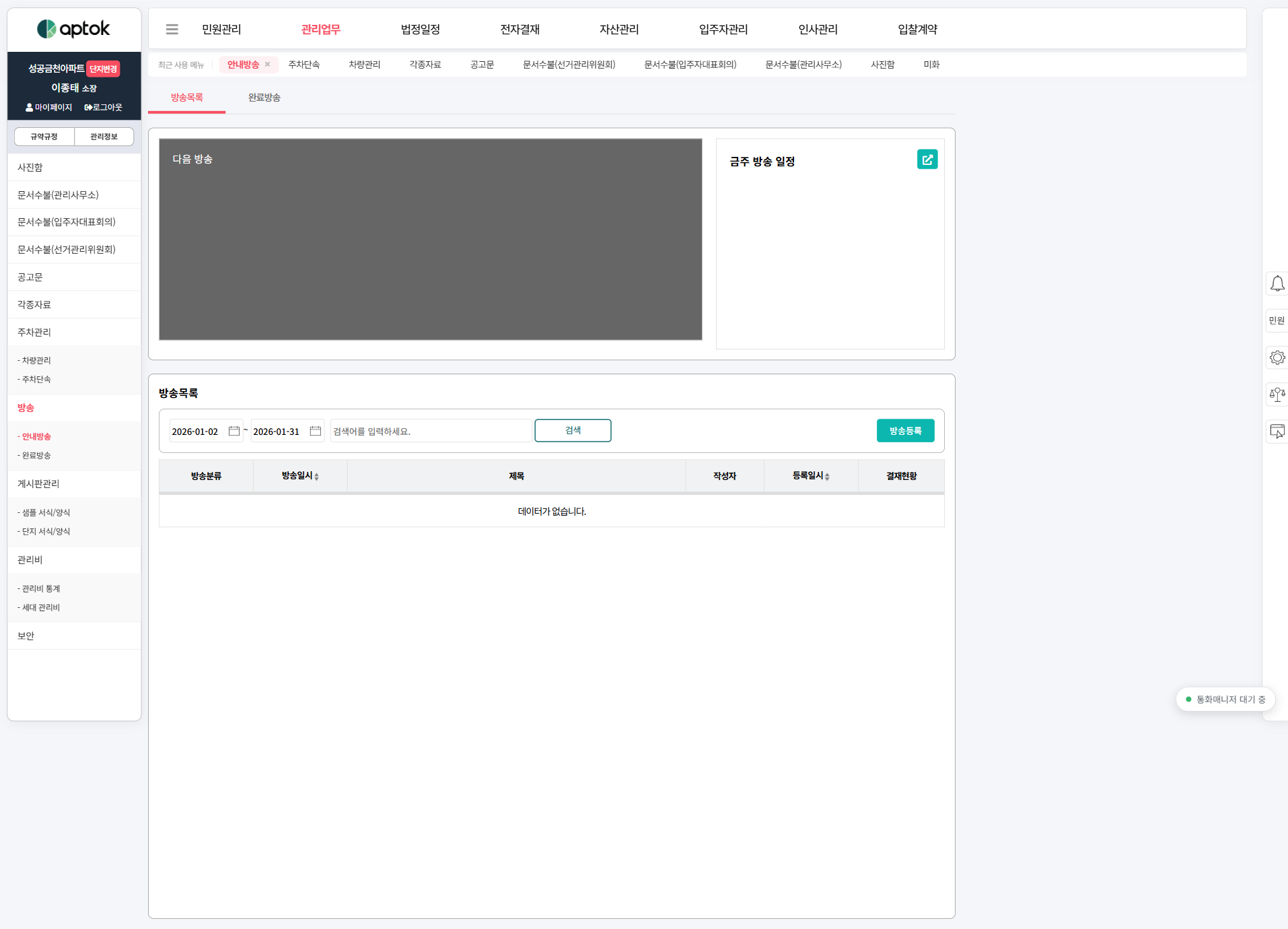Open the 입주자관리 top menu

pos(723,29)
